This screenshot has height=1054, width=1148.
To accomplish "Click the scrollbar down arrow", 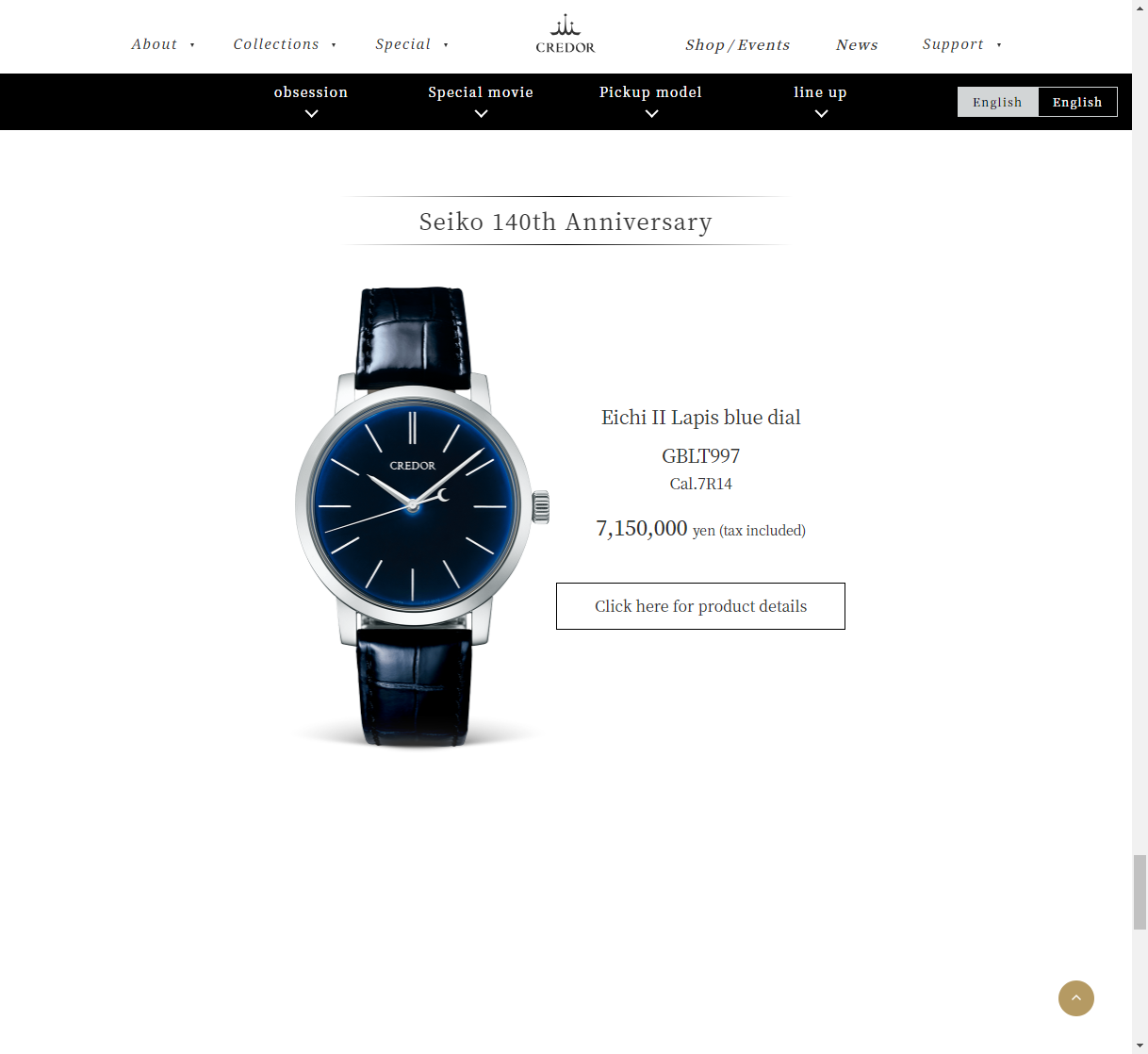I will (x=1140, y=1046).
